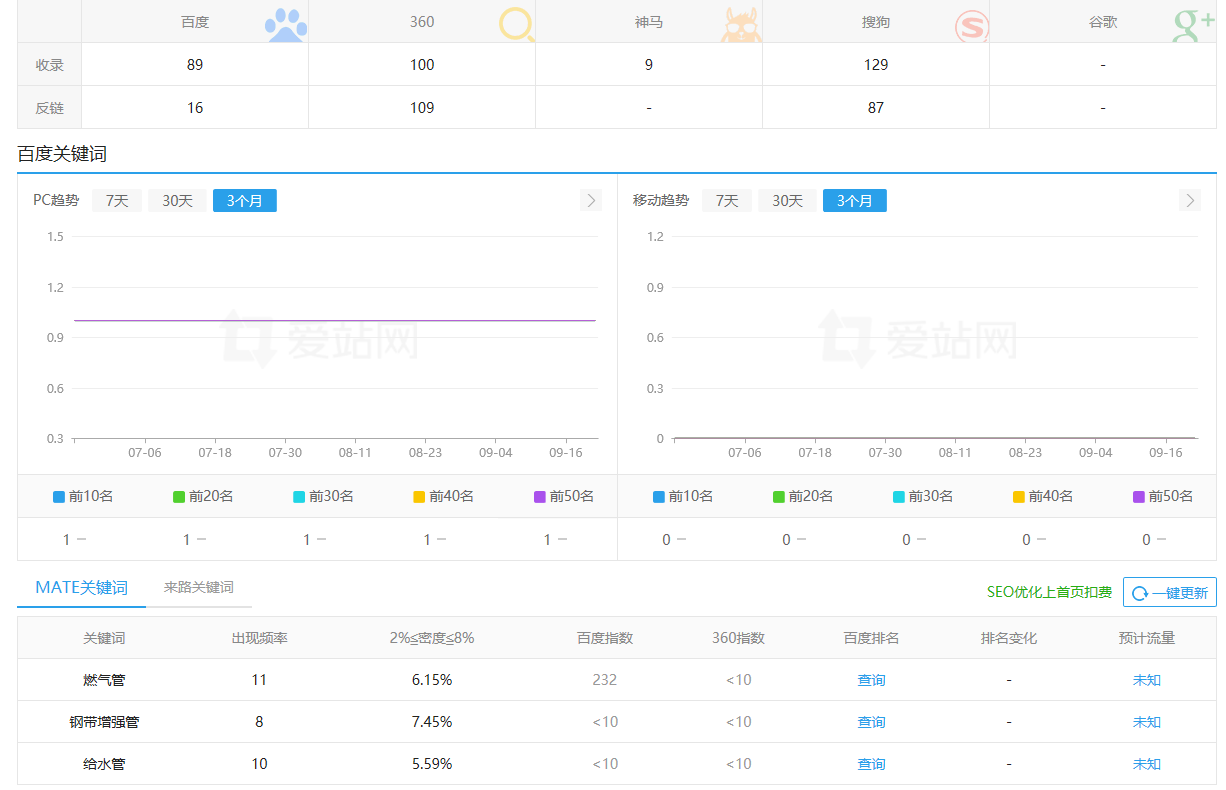The image size is (1226, 790).
Task: Click 查询 for 钢带增强管 Baidu ranking
Action: pyautogui.click(x=871, y=722)
